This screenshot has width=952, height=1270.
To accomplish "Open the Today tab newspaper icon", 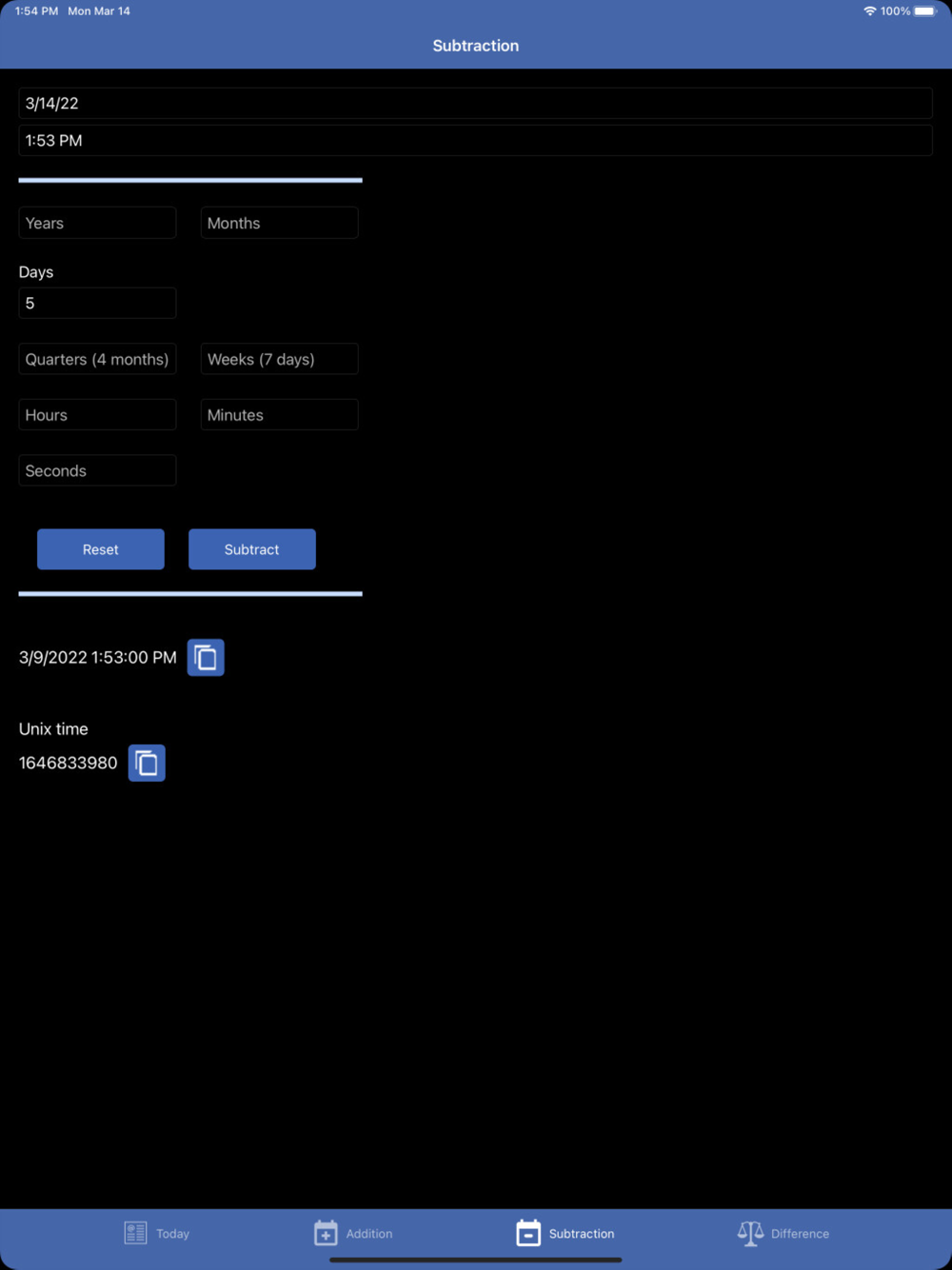I will pos(135,1233).
